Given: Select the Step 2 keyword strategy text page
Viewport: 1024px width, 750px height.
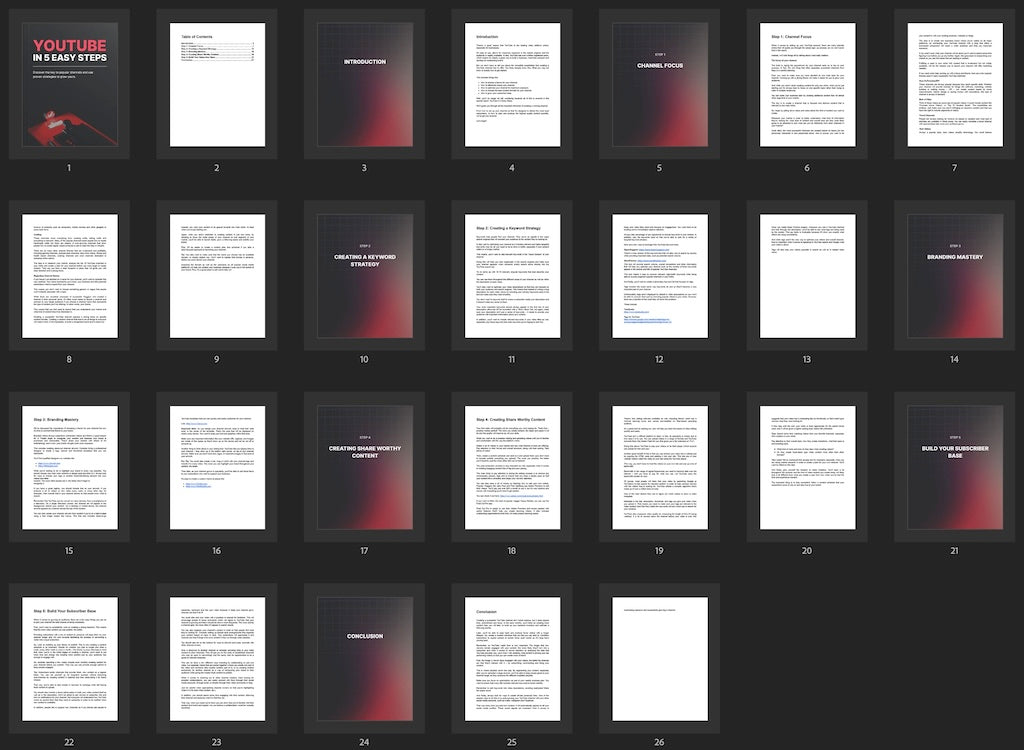Looking at the screenshot, I should click(x=512, y=275).
